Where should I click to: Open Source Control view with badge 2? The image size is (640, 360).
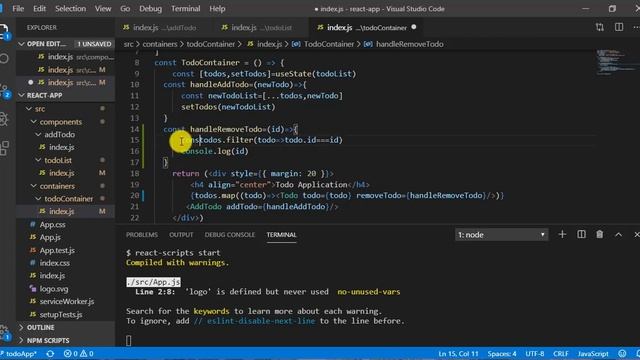pyautogui.click(x=4, y=91)
